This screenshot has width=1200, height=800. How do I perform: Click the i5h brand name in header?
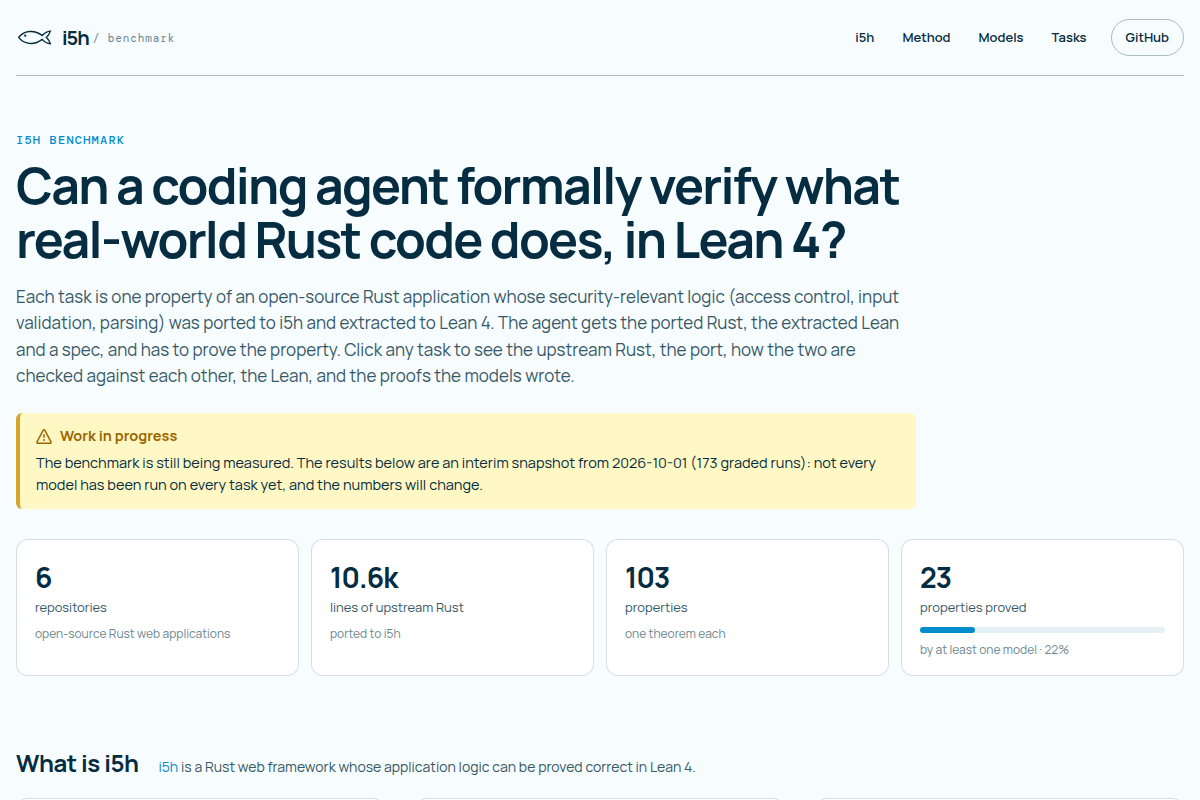pos(75,38)
